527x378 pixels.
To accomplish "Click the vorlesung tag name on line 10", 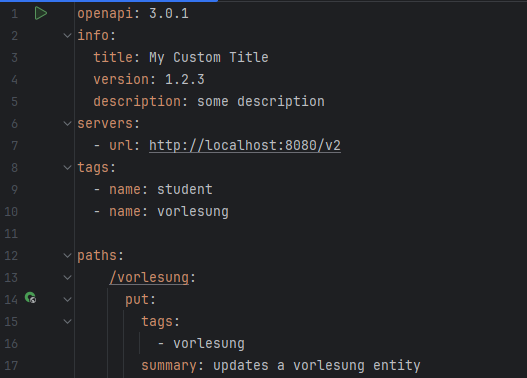I will tap(193, 212).
